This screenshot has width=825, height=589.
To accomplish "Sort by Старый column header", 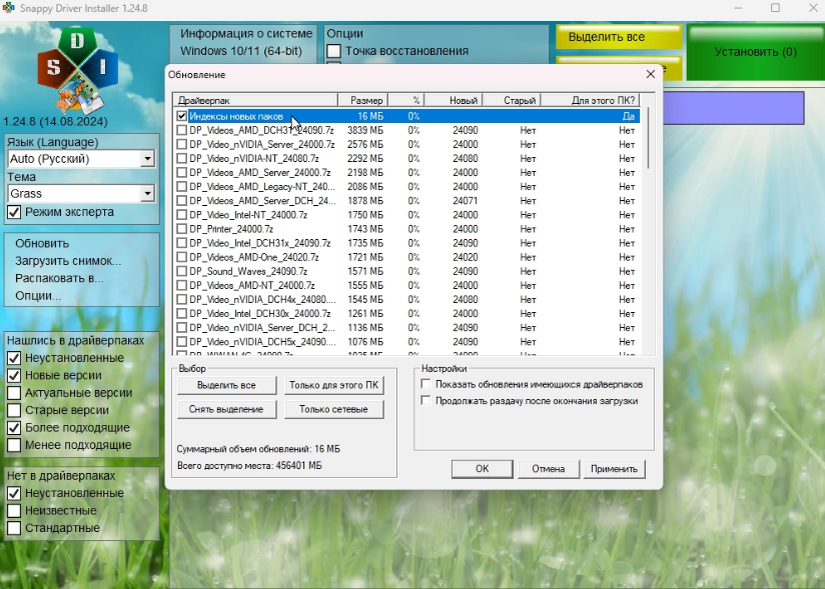I will tap(512, 100).
